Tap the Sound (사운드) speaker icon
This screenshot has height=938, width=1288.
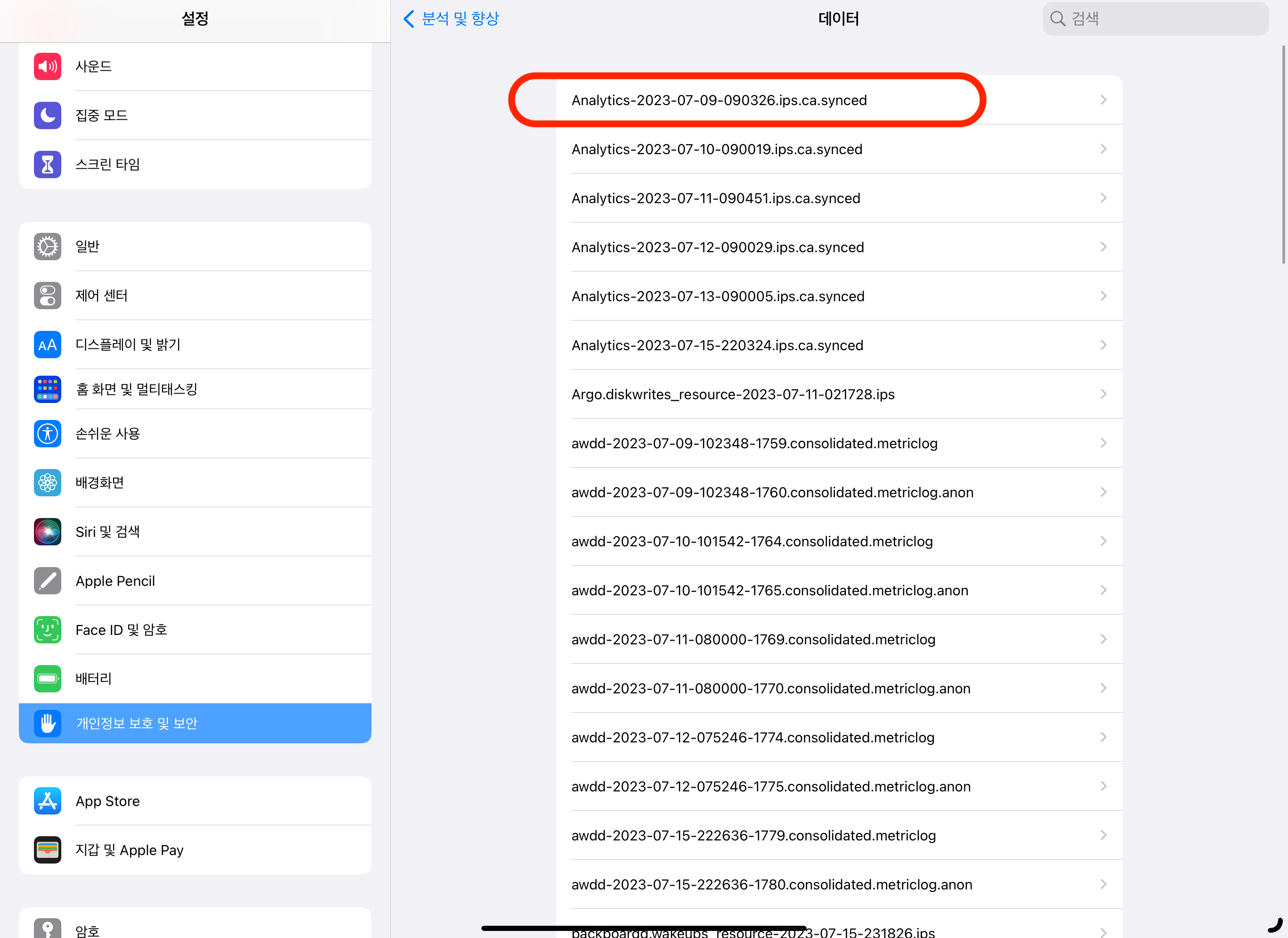point(47,66)
